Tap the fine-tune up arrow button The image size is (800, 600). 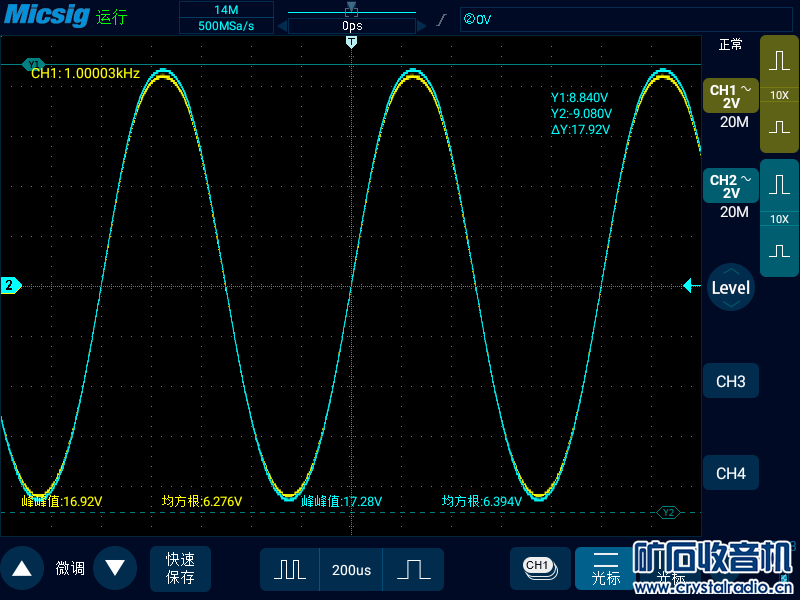pyautogui.click(x=21, y=568)
